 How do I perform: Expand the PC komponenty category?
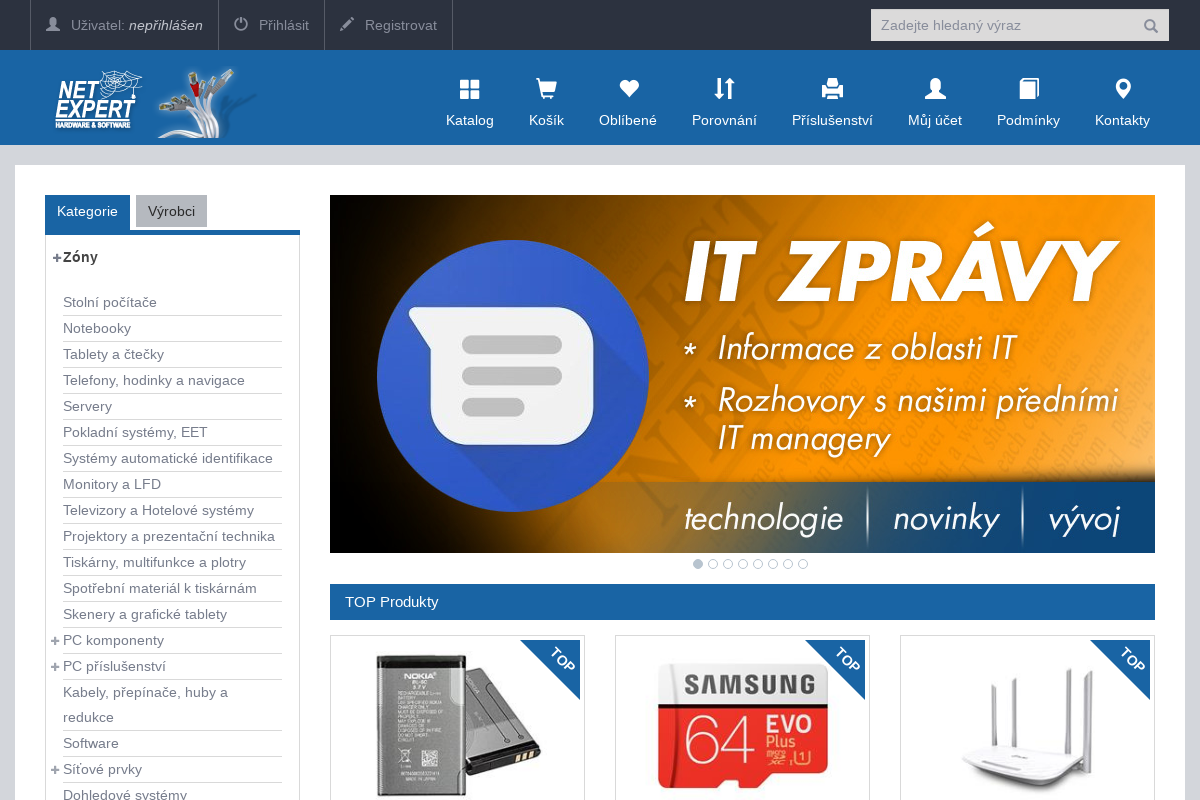point(55,640)
